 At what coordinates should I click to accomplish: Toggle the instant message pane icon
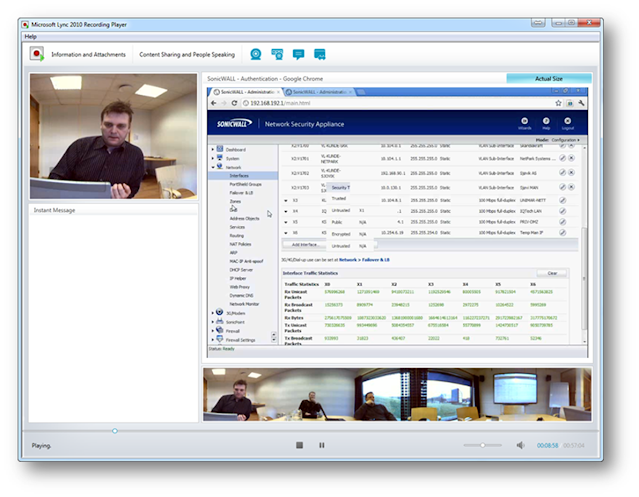tap(298, 54)
